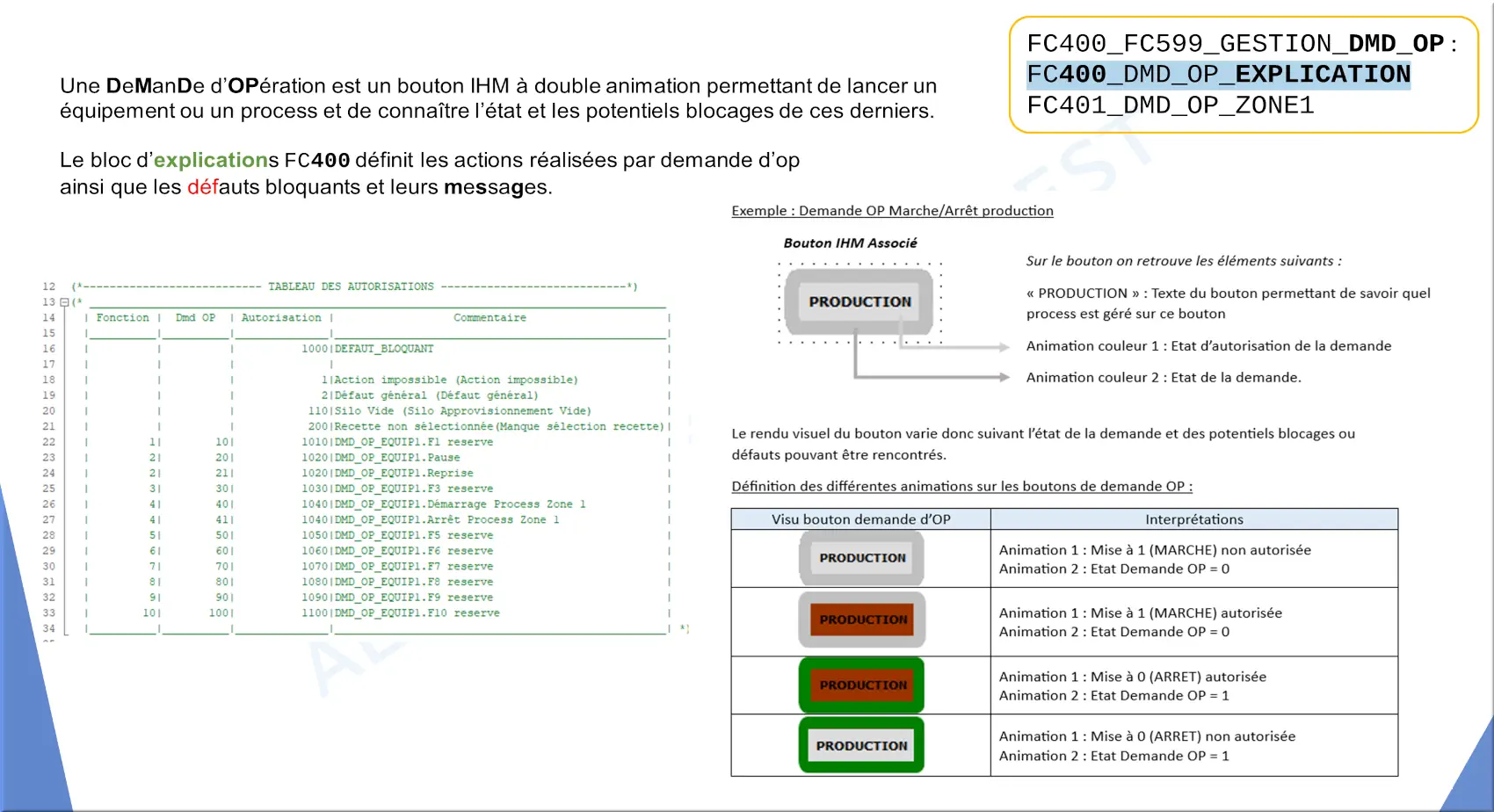This screenshot has height=812, width=1494.
Task: Click the PRODUCTION button under Bouton IHM Associé
Action: coord(859,301)
